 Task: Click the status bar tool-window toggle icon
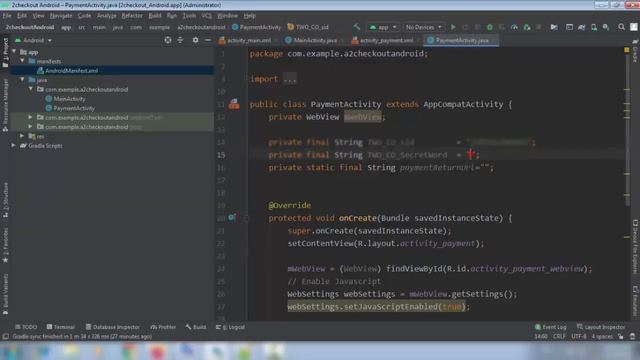click(x=5, y=337)
